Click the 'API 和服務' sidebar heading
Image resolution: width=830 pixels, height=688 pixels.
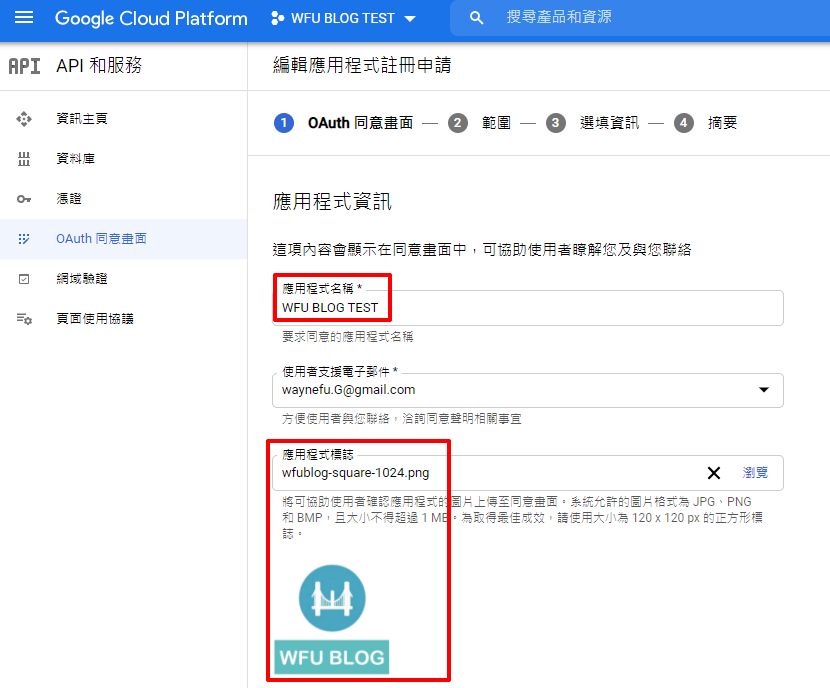point(99,66)
